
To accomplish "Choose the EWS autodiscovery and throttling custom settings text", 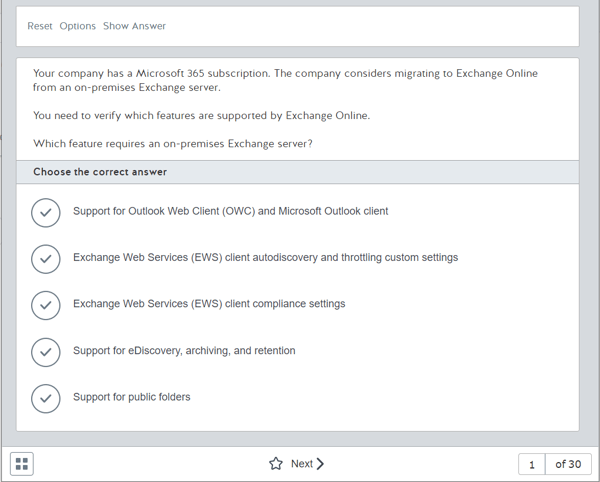I will tap(266, 257).
